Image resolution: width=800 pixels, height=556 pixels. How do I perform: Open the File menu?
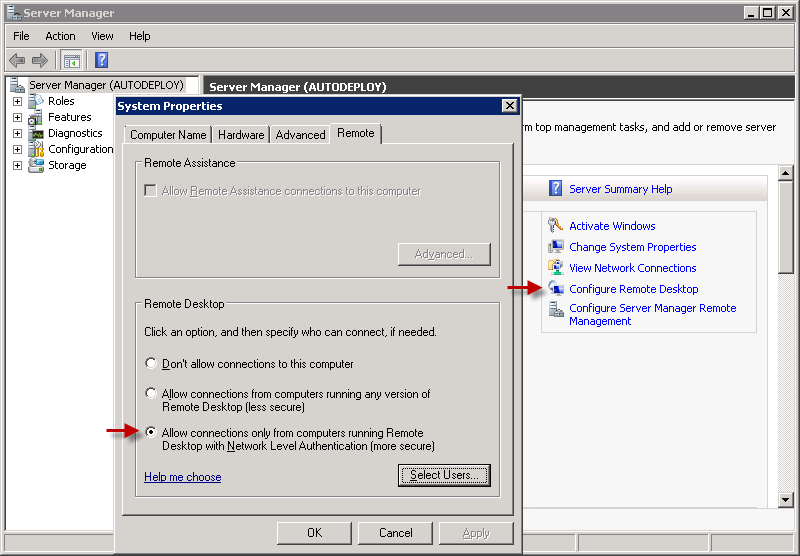pyautogui.click(x=21, y=36)
